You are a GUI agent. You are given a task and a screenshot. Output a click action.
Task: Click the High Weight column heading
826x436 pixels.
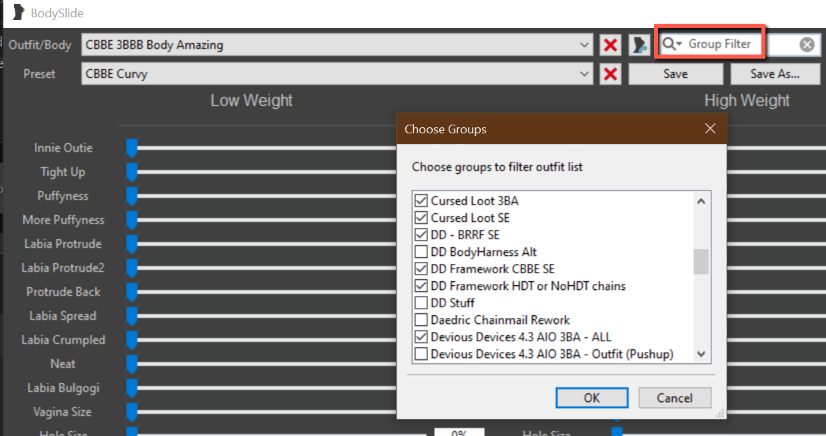click(747, 101)
